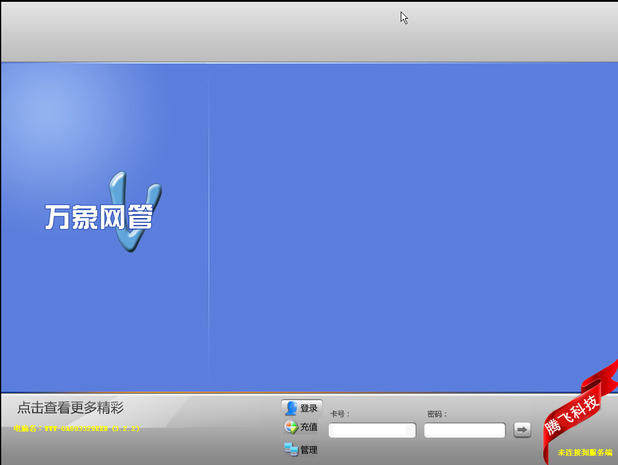Submit login with the arrow button
The image size is (618, 465).
(522, 430)
